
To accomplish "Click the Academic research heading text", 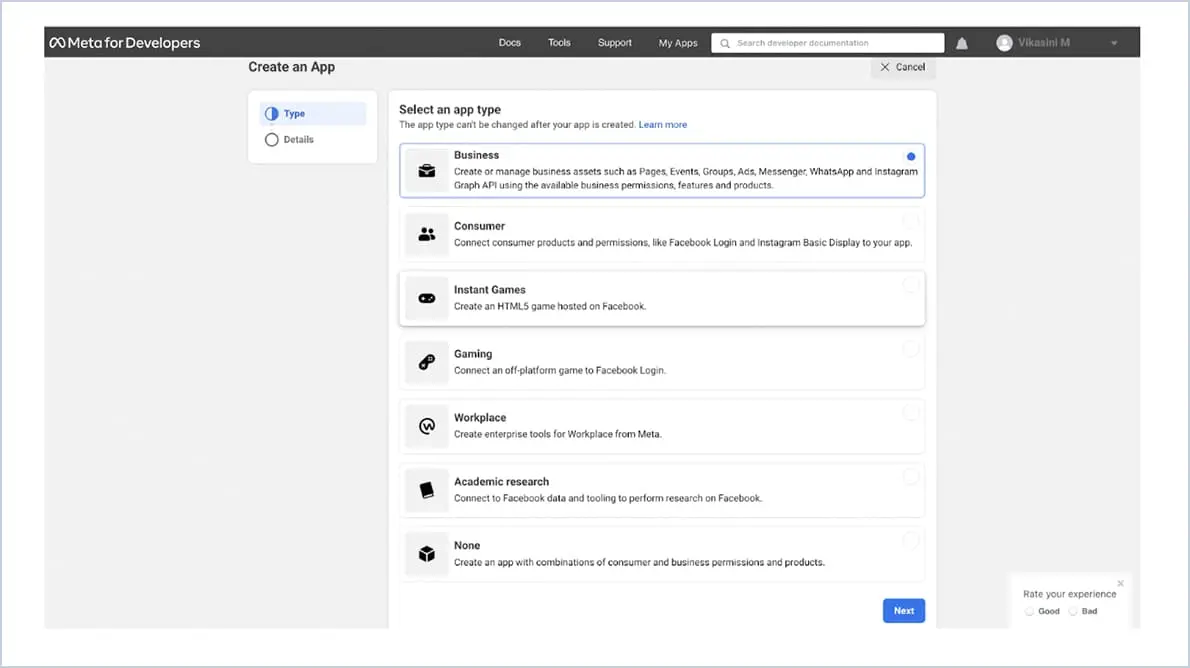I will coord(502,481).
